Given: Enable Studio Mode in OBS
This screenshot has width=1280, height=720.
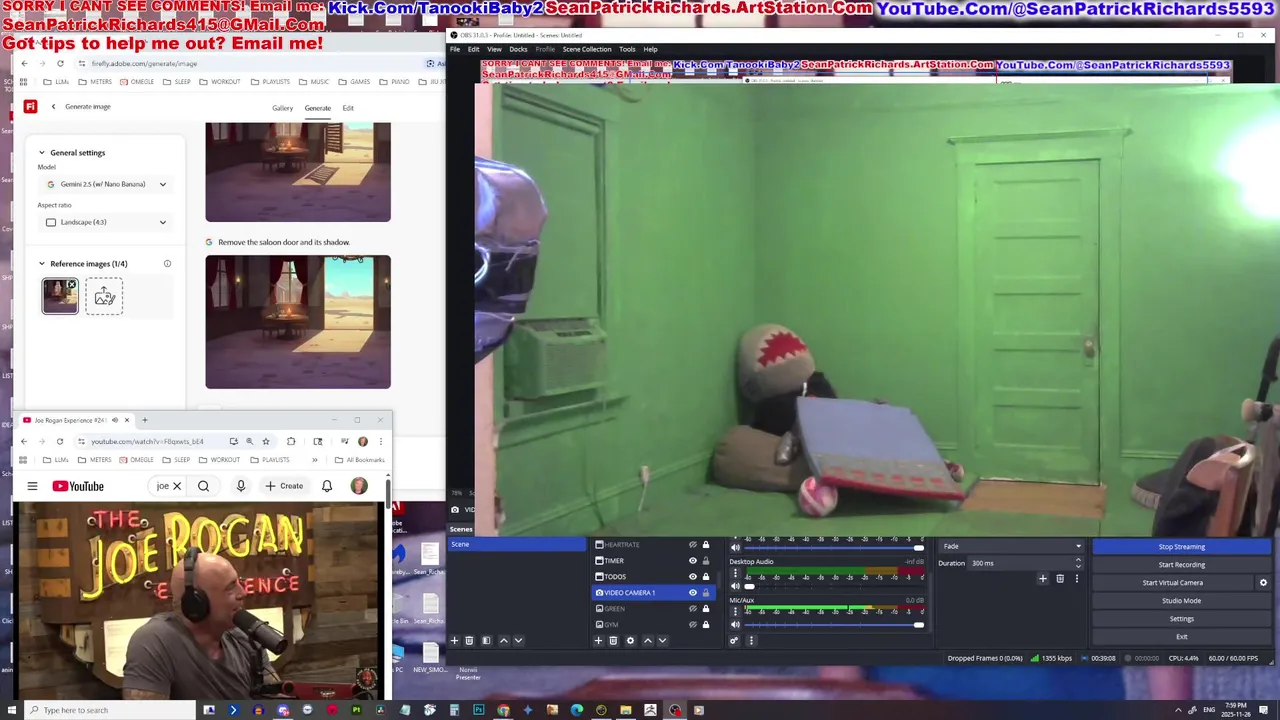Looking at the screenshot, I should (x=1181, y=601).
